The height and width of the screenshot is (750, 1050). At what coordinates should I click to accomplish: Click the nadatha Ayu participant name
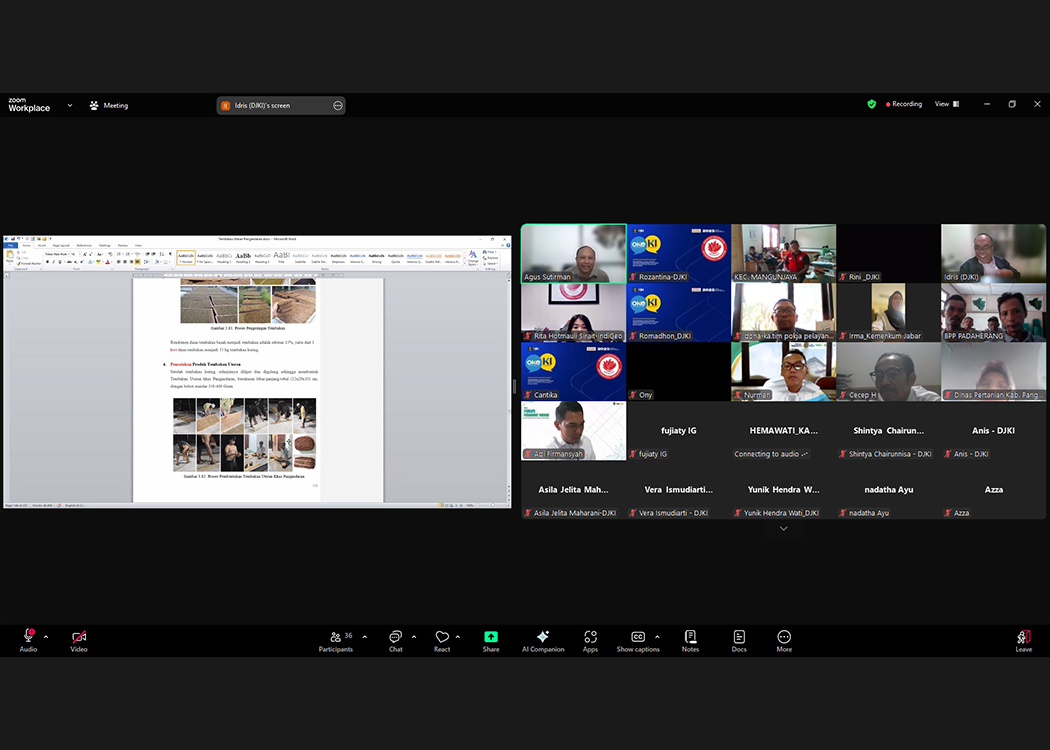pos(889,490)
